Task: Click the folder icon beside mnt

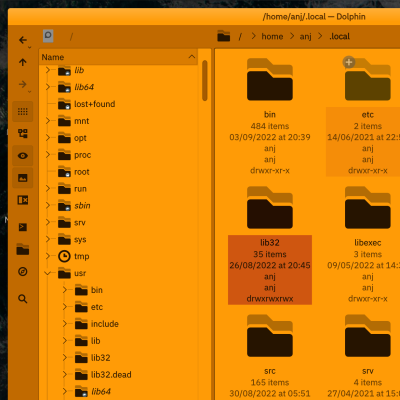Action: 64,121
